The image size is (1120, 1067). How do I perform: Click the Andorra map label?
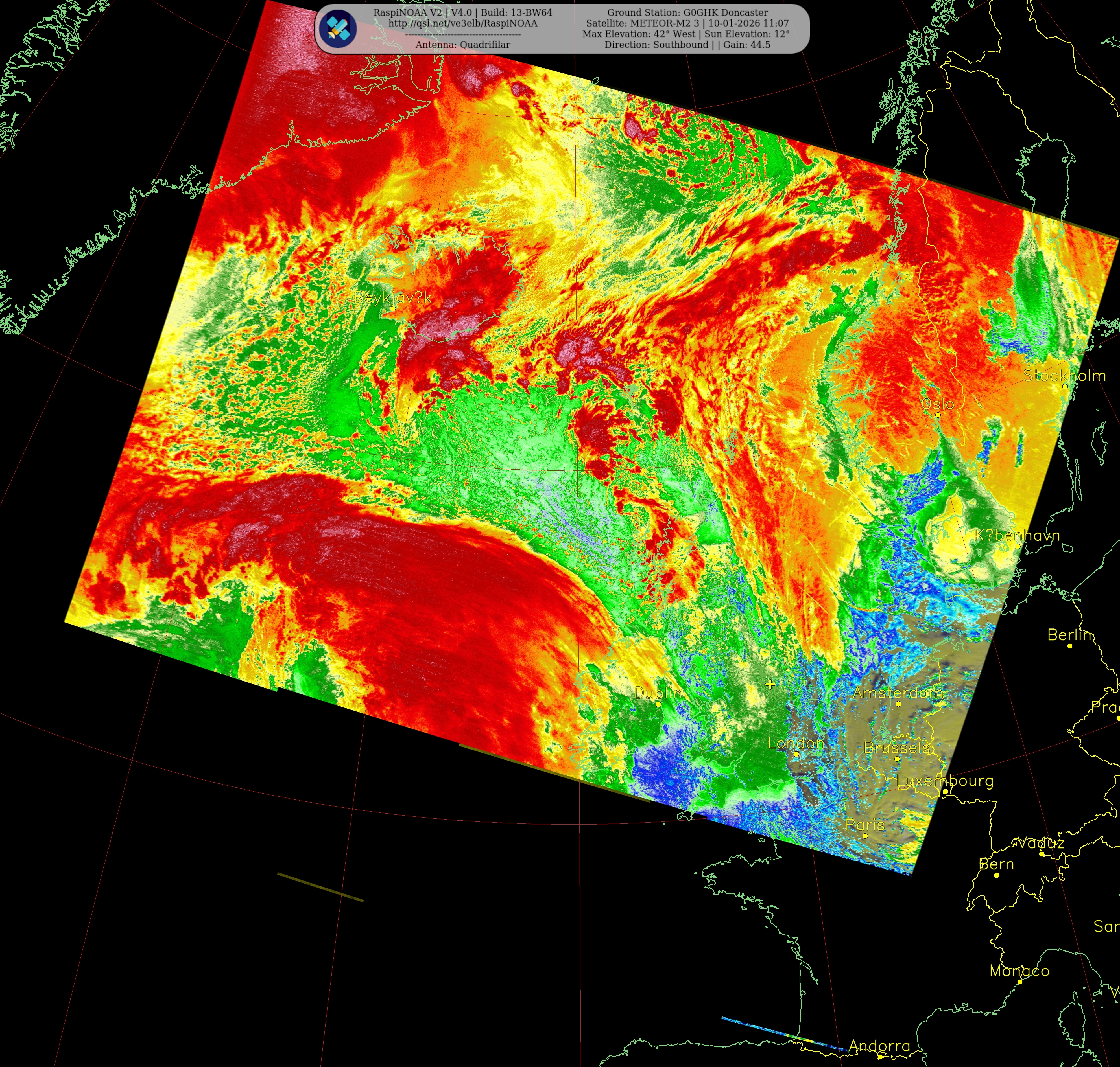click(x=879, y=1045)
